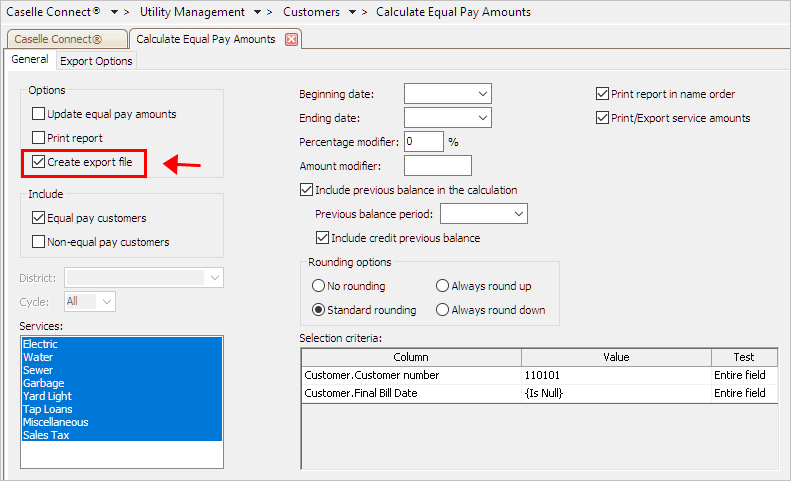Toggle Equal pay customers checkbox
791x481 pixels.
pyautogui.click(x=38, y=218)
